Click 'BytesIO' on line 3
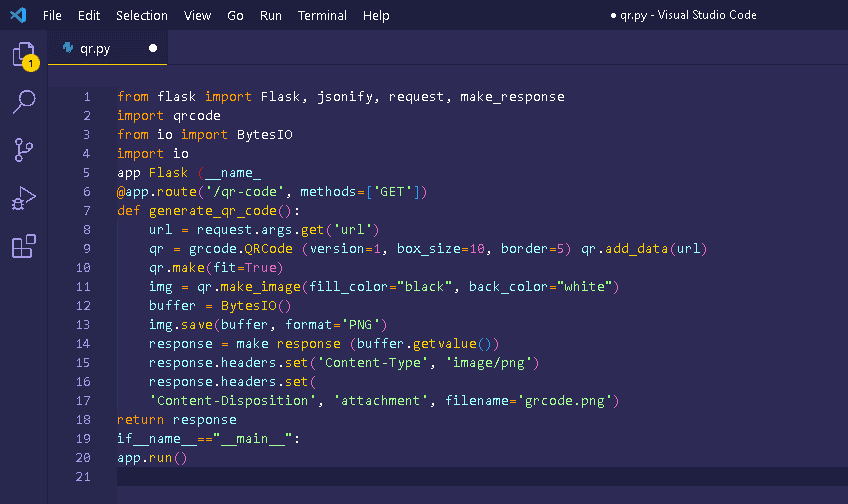The height and width of the screenshot is (504, 848). point(264,135)
